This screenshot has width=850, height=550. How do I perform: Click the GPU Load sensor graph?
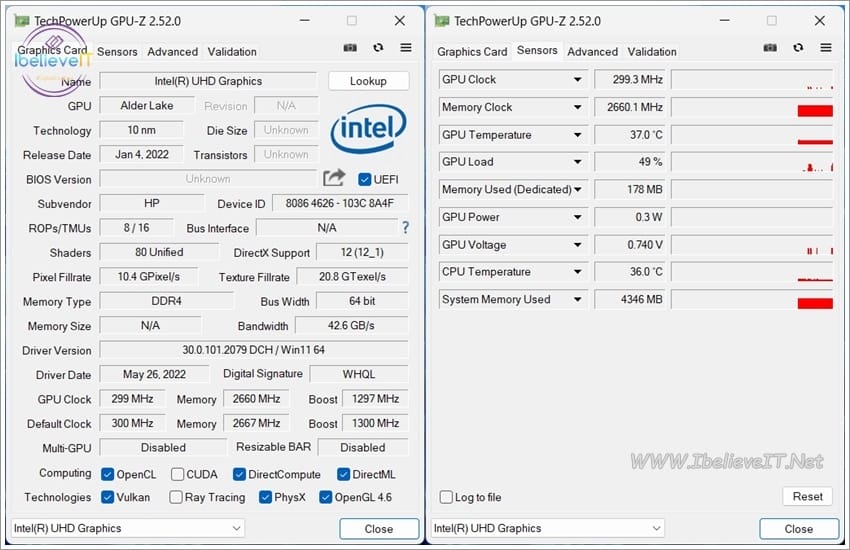pyautogui.click(x=752, y=162)
